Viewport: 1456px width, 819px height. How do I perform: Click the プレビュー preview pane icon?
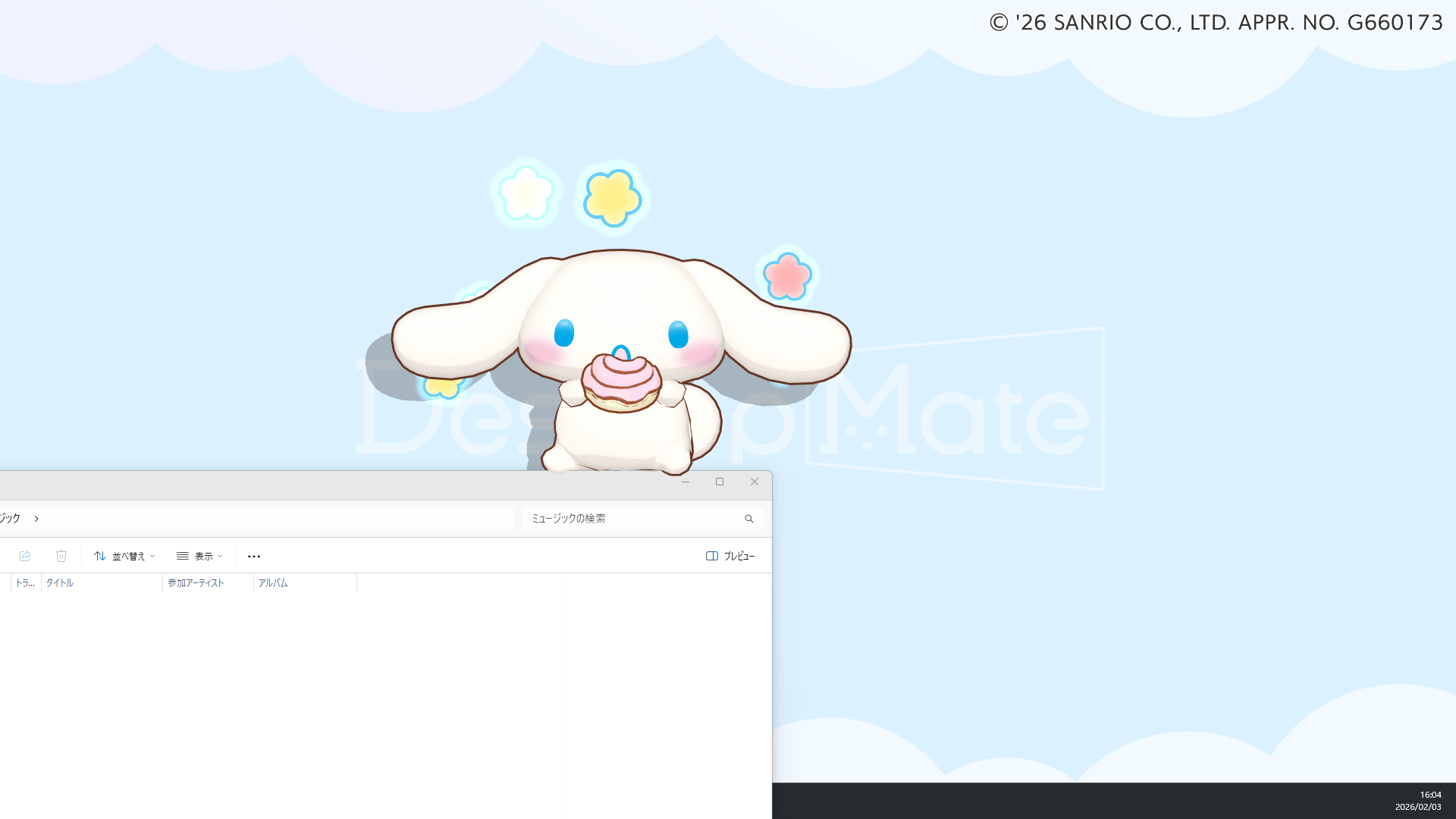tap(711, 556)
